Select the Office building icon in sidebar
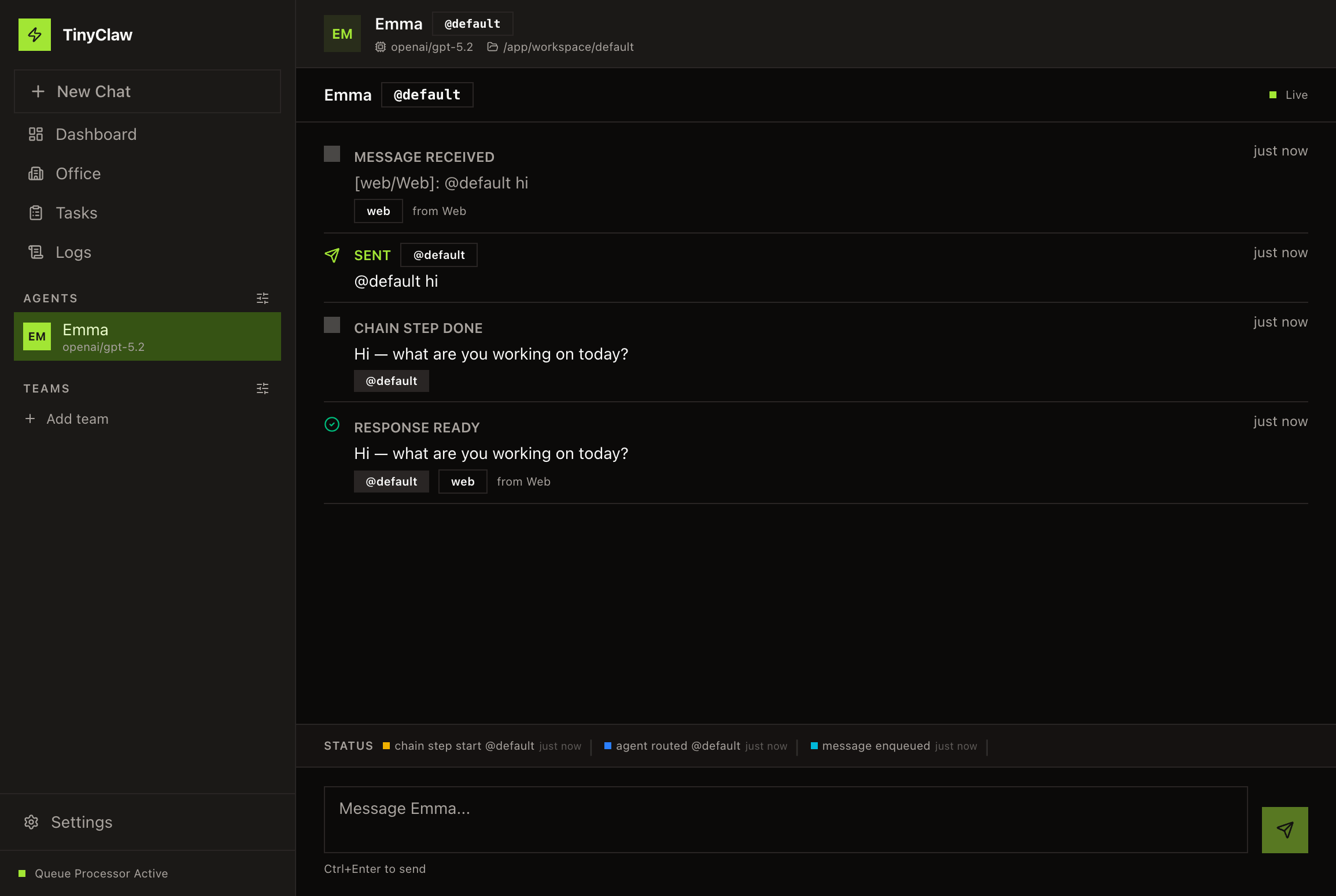This screenshot has height=896, width=1336. point(36,173)
